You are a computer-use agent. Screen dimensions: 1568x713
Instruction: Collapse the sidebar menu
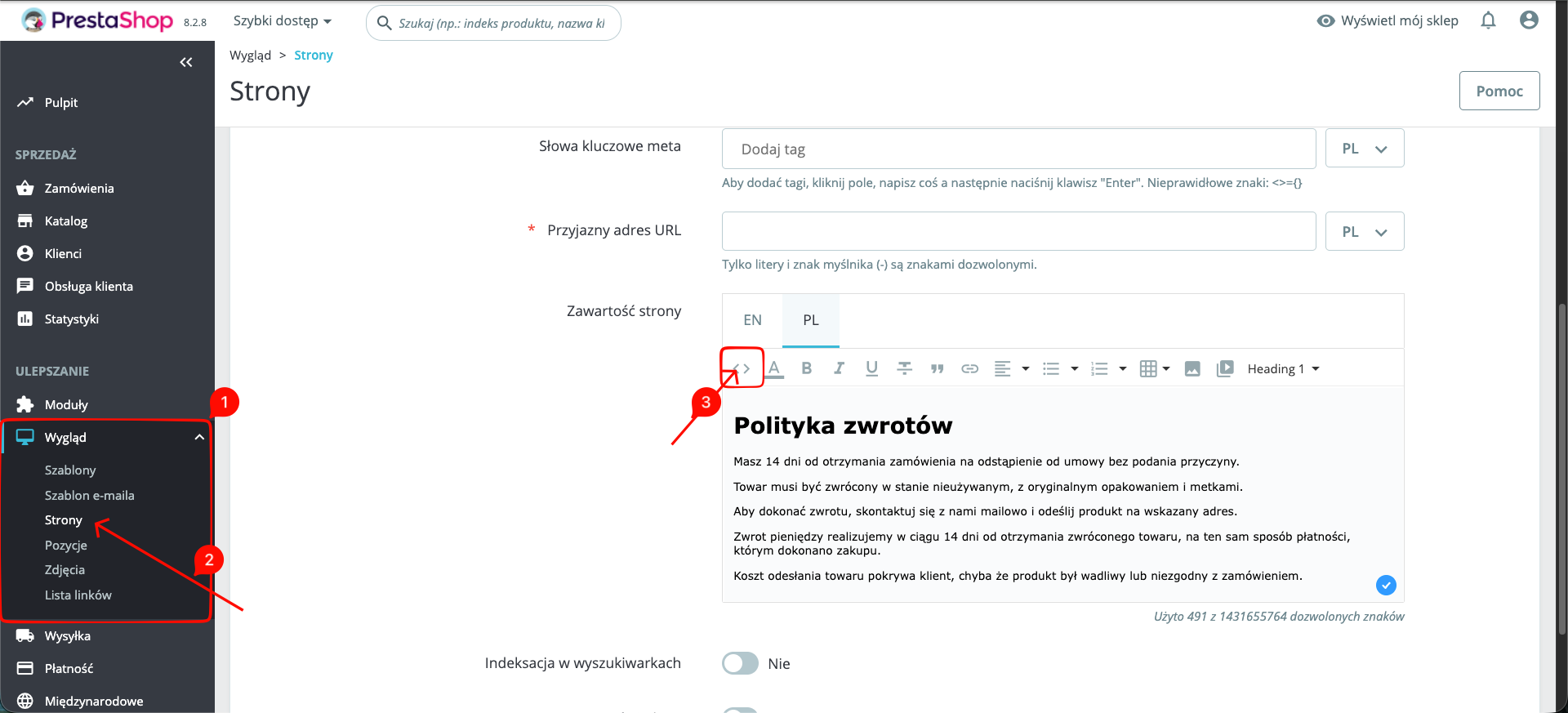[x=186, y=62]
